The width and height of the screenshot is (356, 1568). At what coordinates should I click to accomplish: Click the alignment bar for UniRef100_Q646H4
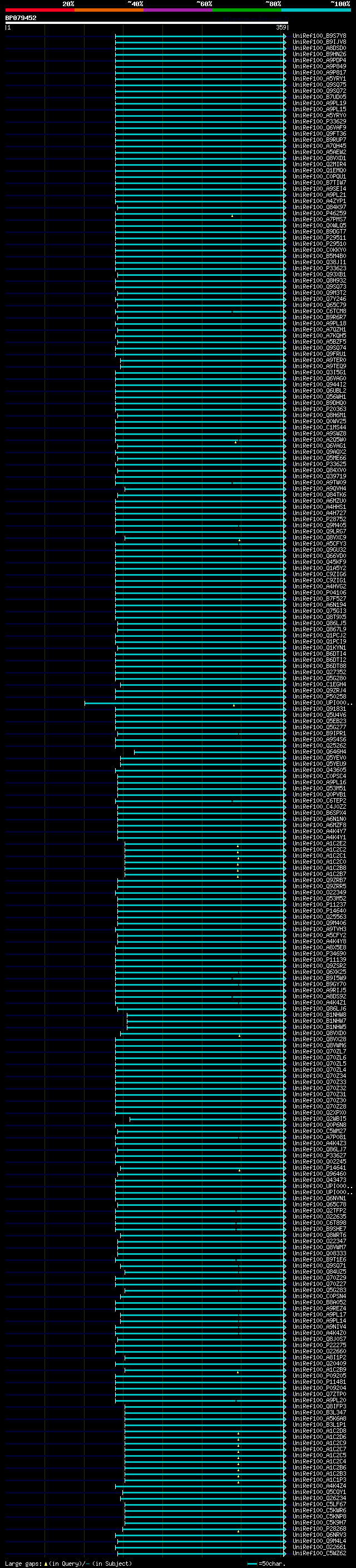tap(210, 752)
